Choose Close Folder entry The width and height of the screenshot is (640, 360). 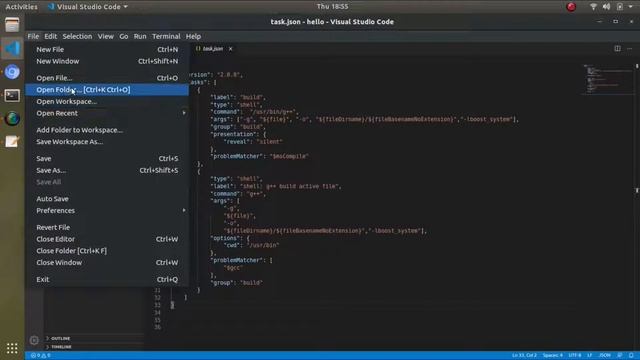point(107,251)
